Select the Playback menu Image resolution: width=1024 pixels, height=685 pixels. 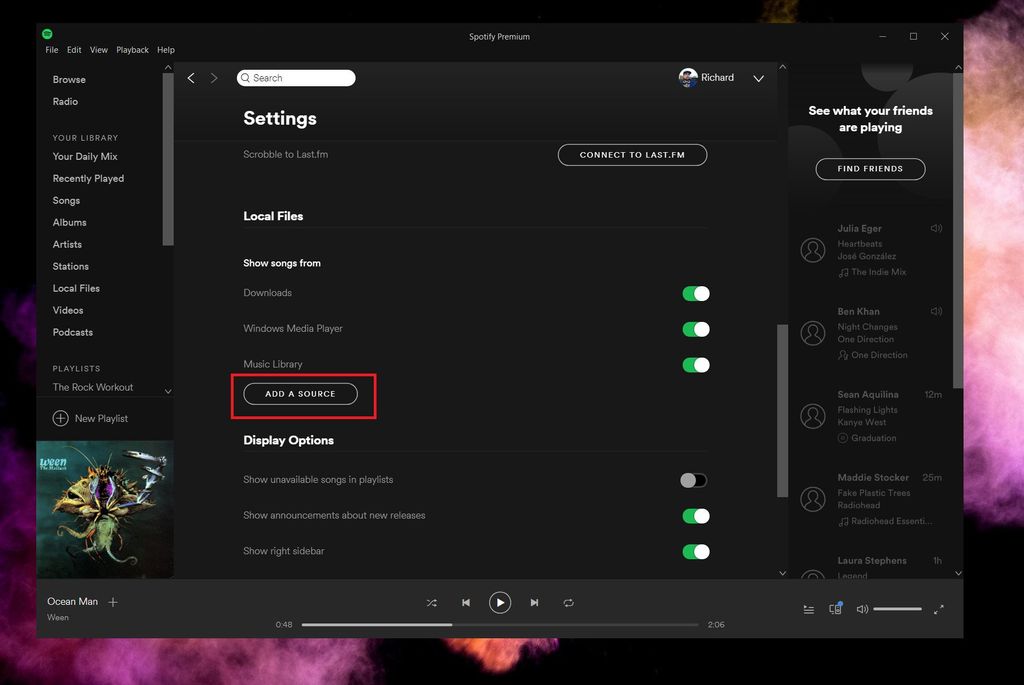coord(131,49)
